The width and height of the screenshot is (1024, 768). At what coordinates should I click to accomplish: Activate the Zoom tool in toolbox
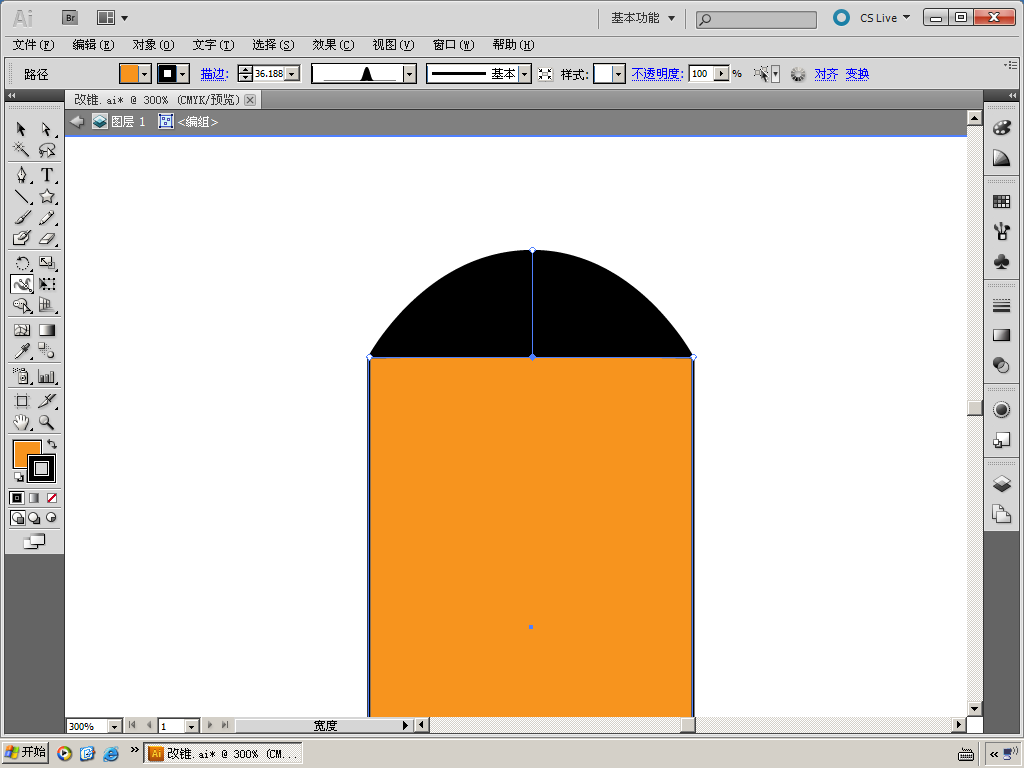pos(47,423)
